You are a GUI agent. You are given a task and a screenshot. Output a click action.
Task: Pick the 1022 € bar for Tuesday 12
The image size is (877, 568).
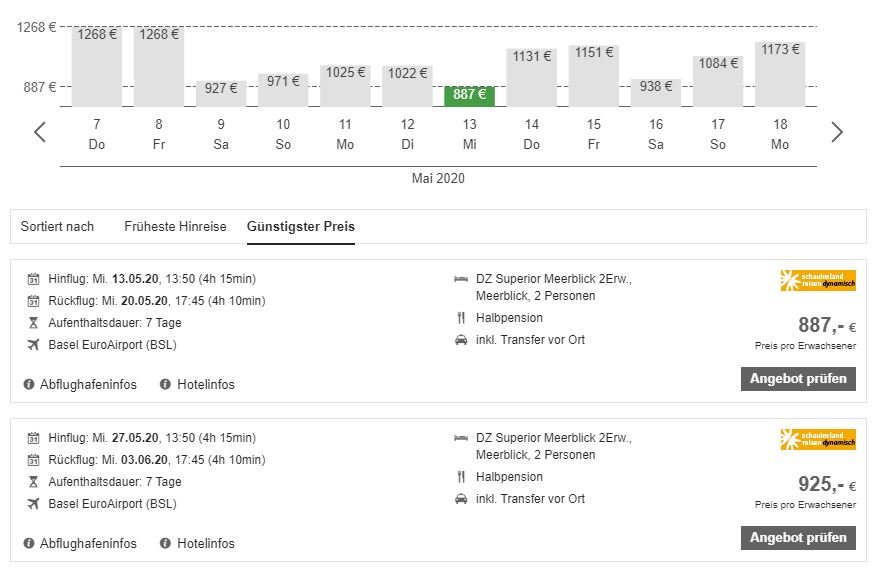point(407,86)
